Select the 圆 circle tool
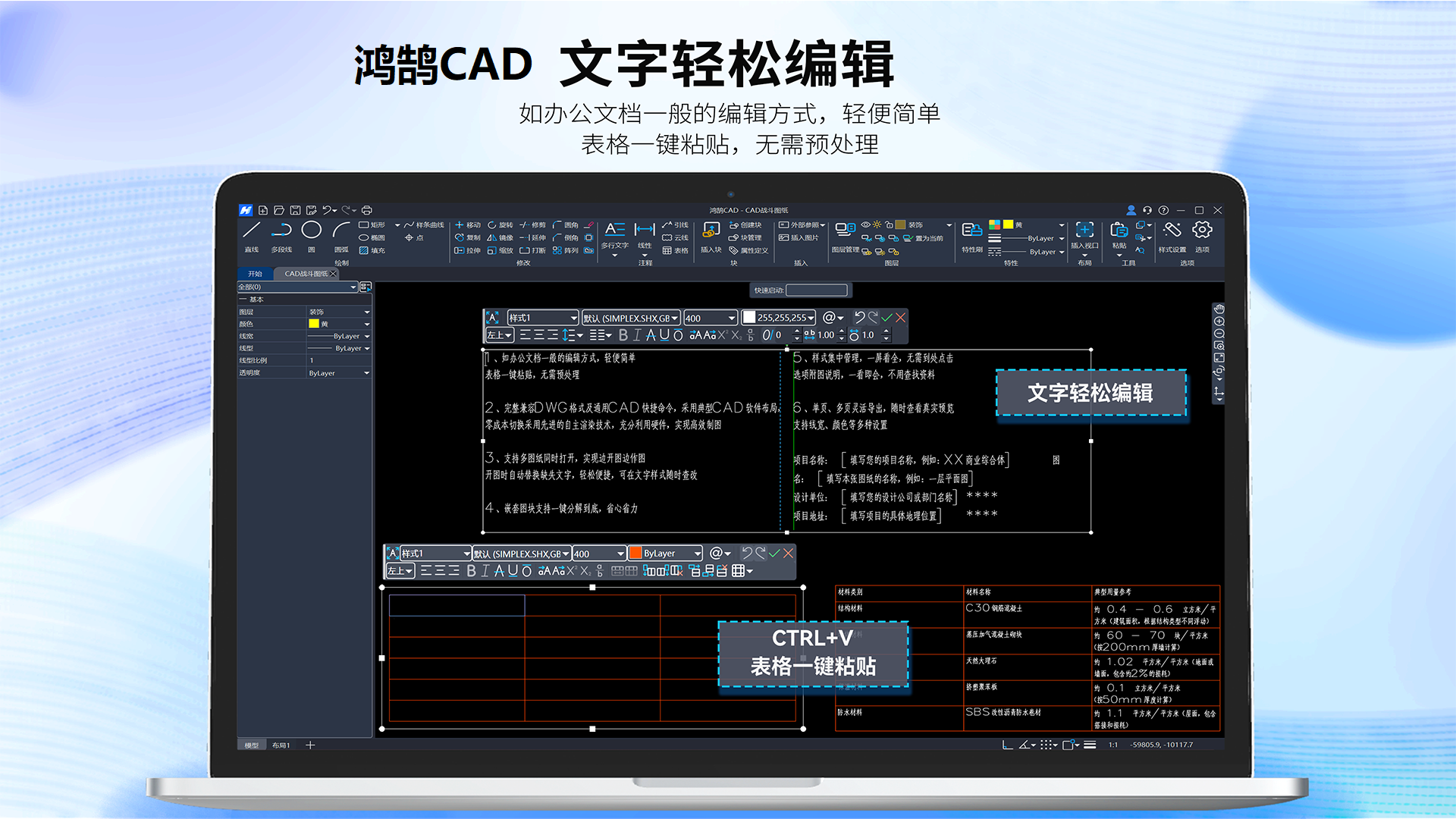The height and width of the screenshot is (819, 1456). pos(311,236)
